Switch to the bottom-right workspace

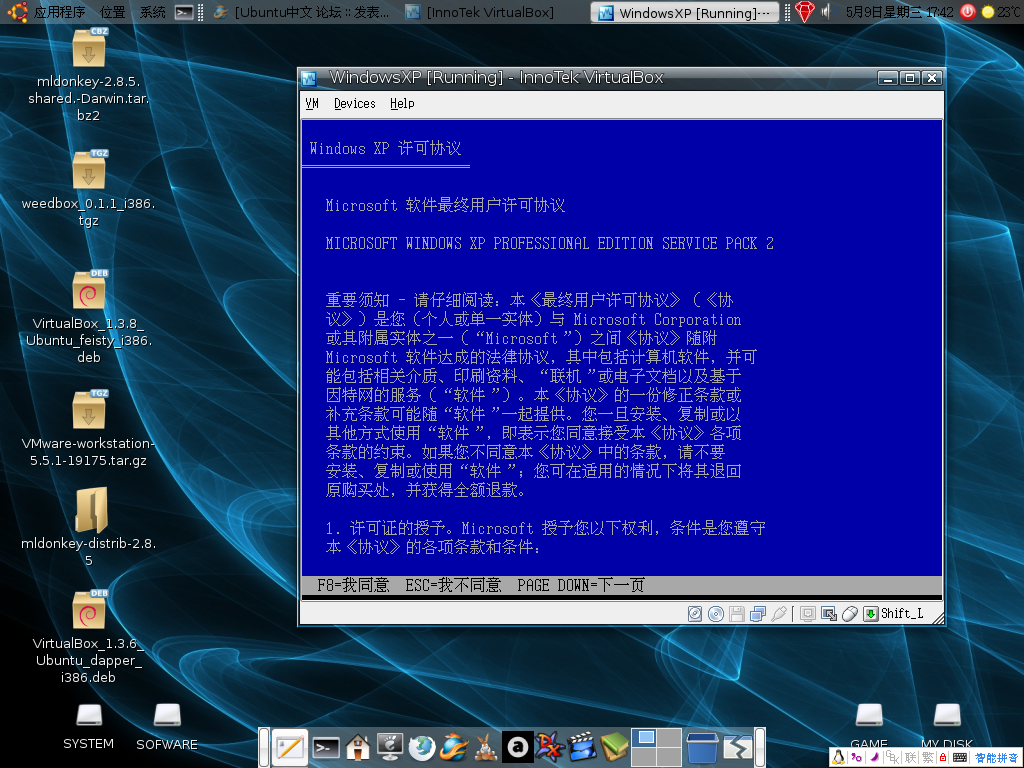[669, 757]
